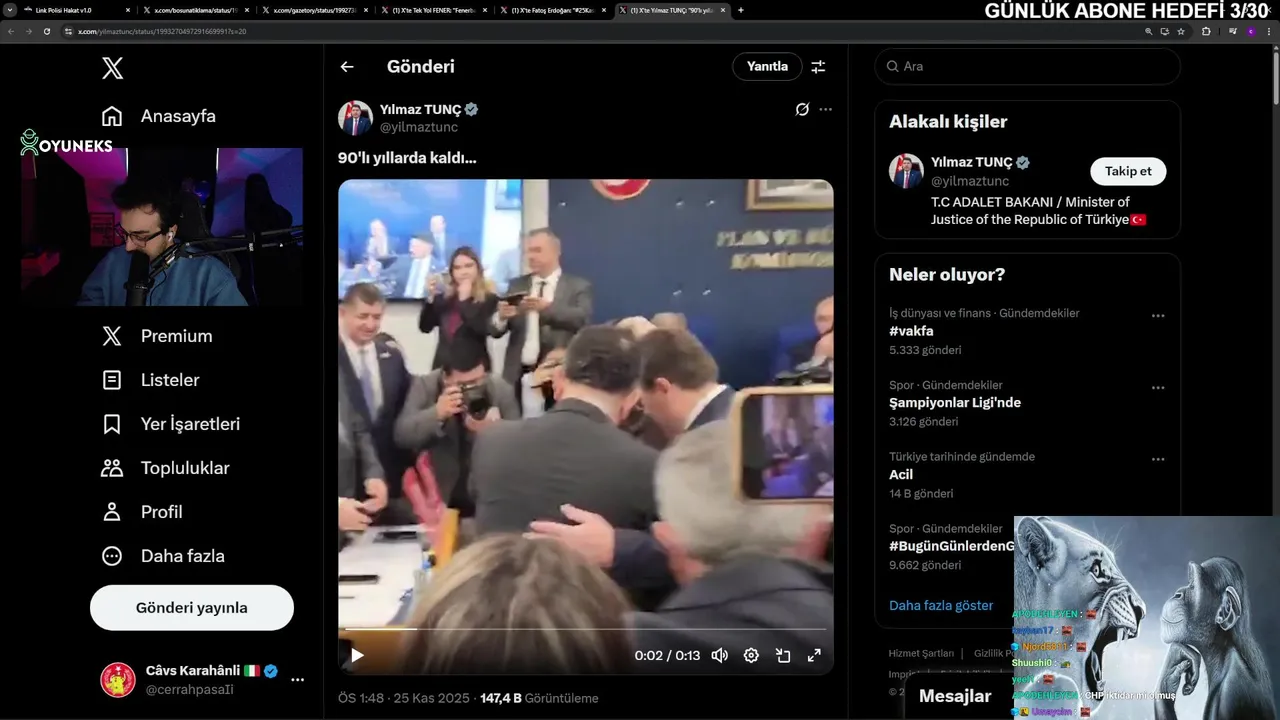Close the Yılmaz TUNÇ browser tab
1280x720 pixels.
tap(722, 10)
